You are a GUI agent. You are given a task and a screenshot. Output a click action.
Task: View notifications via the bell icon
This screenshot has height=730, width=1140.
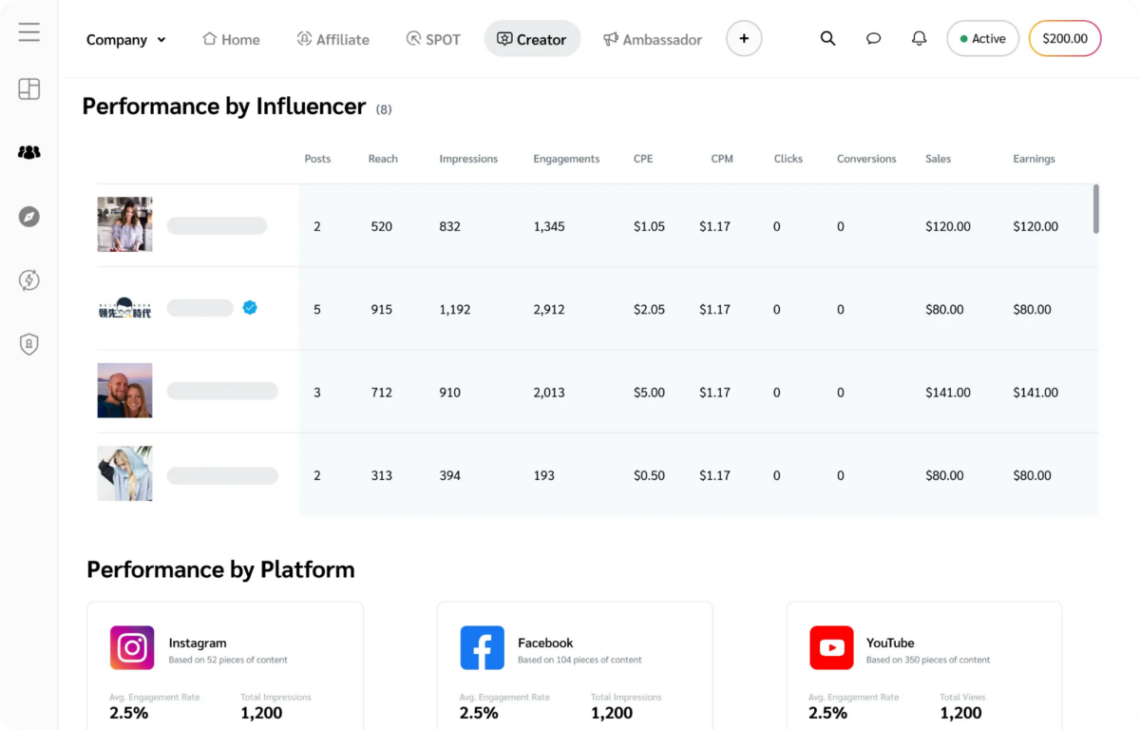[919, 38]
